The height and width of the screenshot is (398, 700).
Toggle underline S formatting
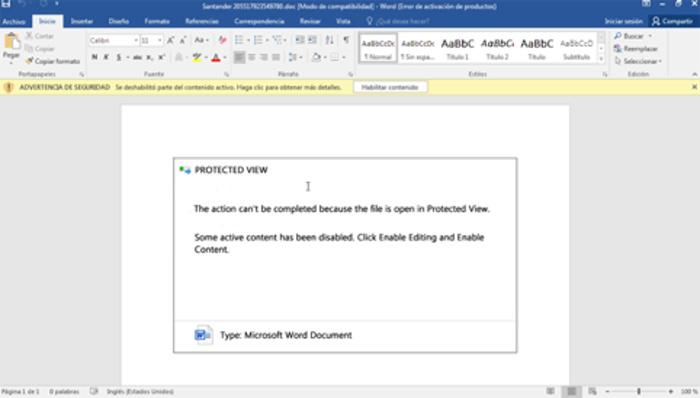[x=119, y=57]
